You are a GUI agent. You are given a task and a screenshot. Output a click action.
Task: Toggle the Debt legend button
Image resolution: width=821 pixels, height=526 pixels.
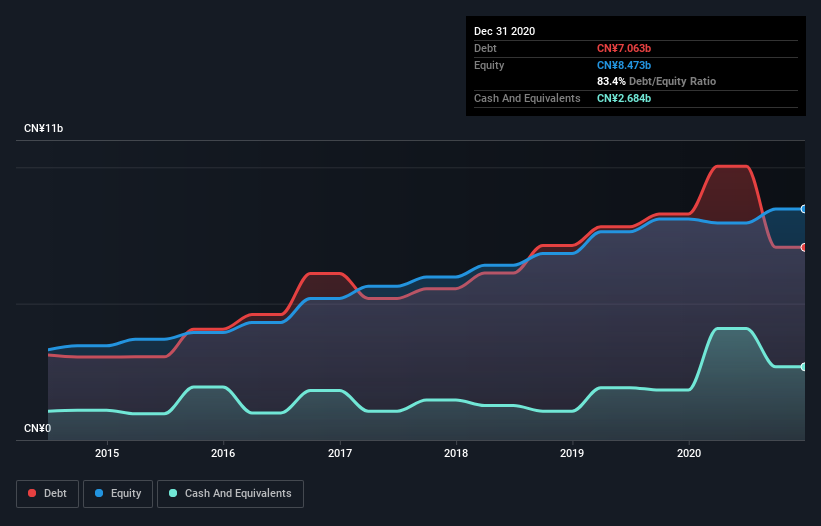[x=48, y=494]
